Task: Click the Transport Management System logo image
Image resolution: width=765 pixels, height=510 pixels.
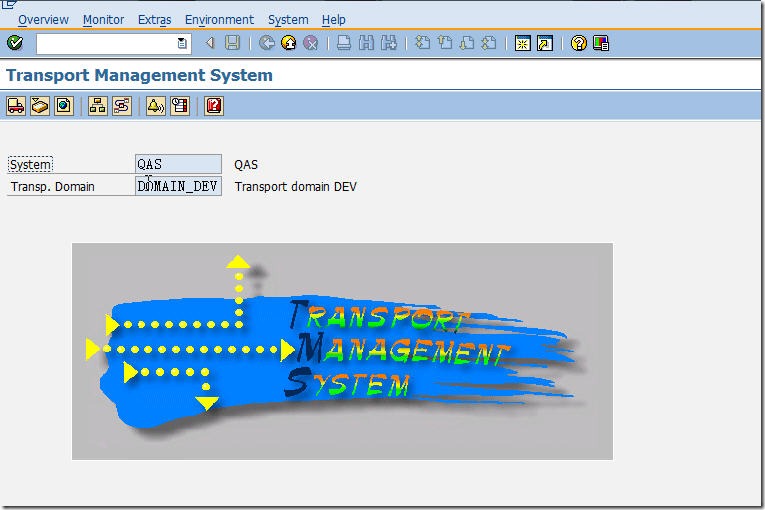Action: (x=342, y=351)
